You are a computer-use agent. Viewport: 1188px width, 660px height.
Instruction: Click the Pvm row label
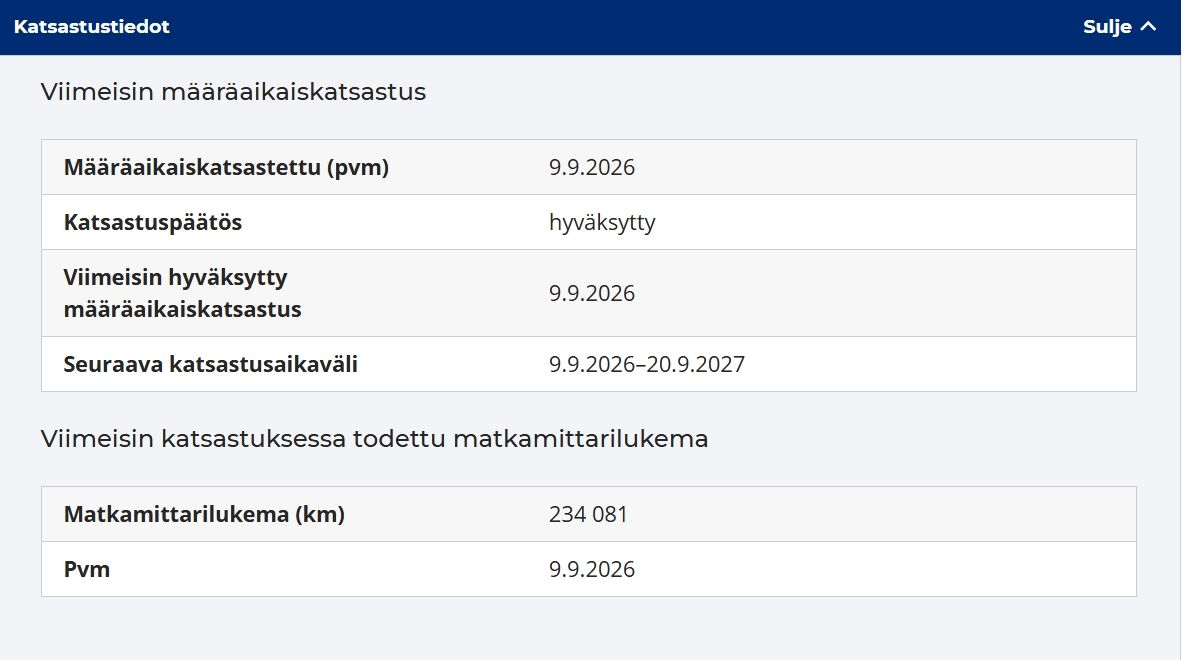point(86,569)
